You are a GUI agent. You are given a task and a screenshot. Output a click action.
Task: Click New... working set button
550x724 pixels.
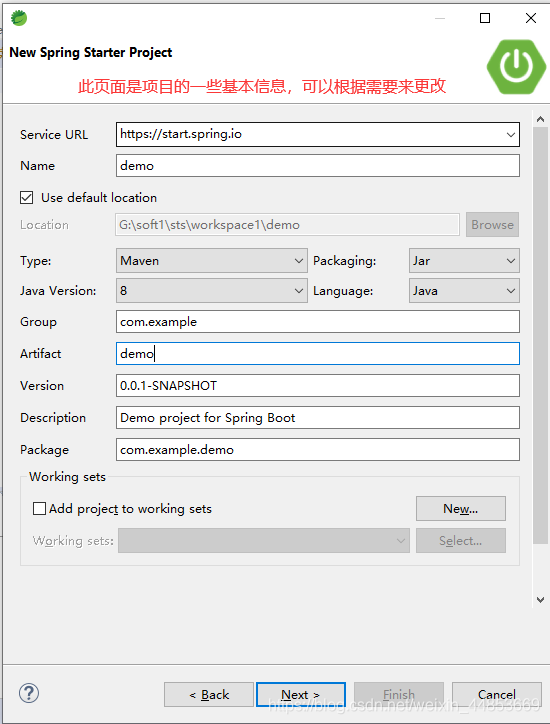click(x=461, y=508)
